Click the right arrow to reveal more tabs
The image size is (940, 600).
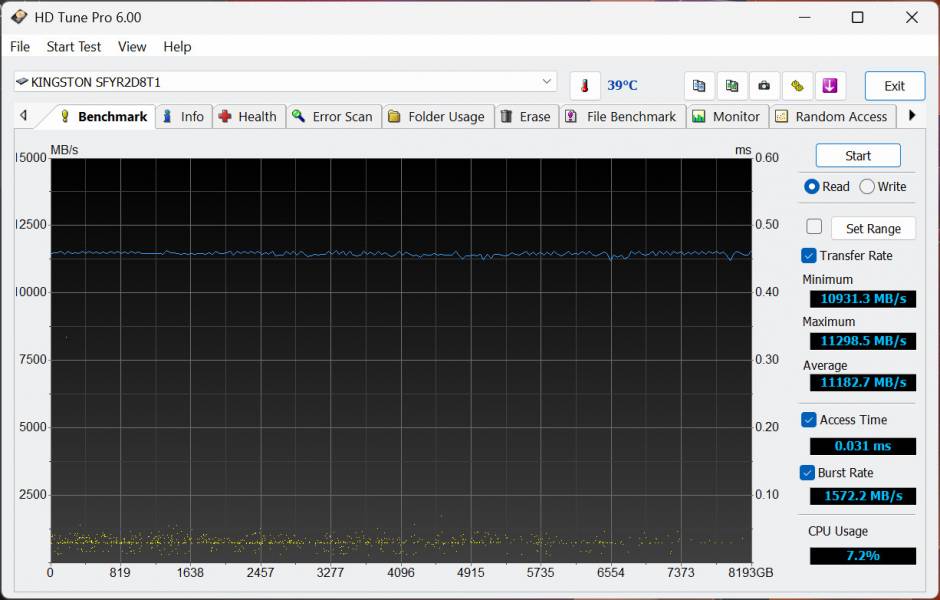[912, 116]
